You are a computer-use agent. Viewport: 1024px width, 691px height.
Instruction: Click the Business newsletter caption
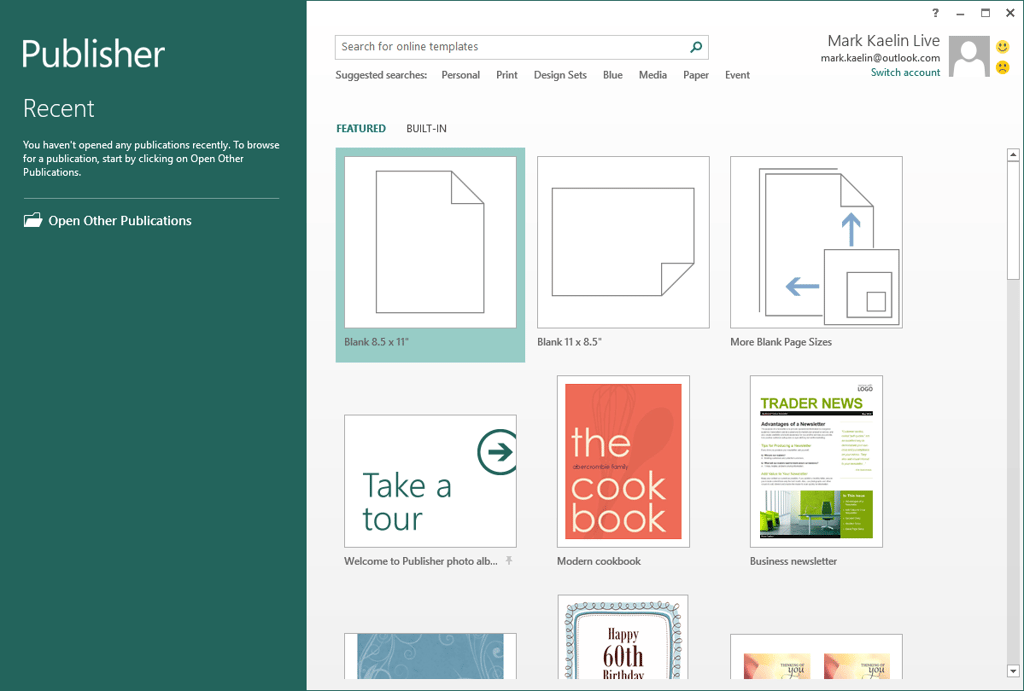pyautogui.click(x=793, y=561)
